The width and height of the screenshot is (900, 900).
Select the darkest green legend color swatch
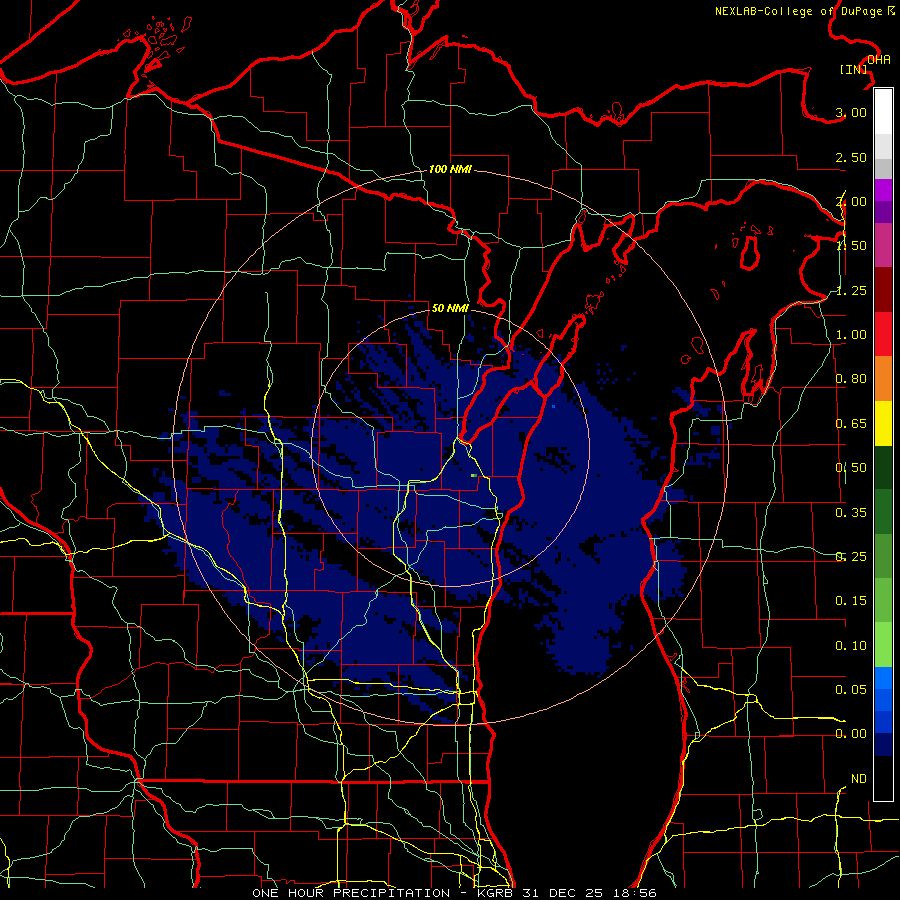[x=883, y=467]
